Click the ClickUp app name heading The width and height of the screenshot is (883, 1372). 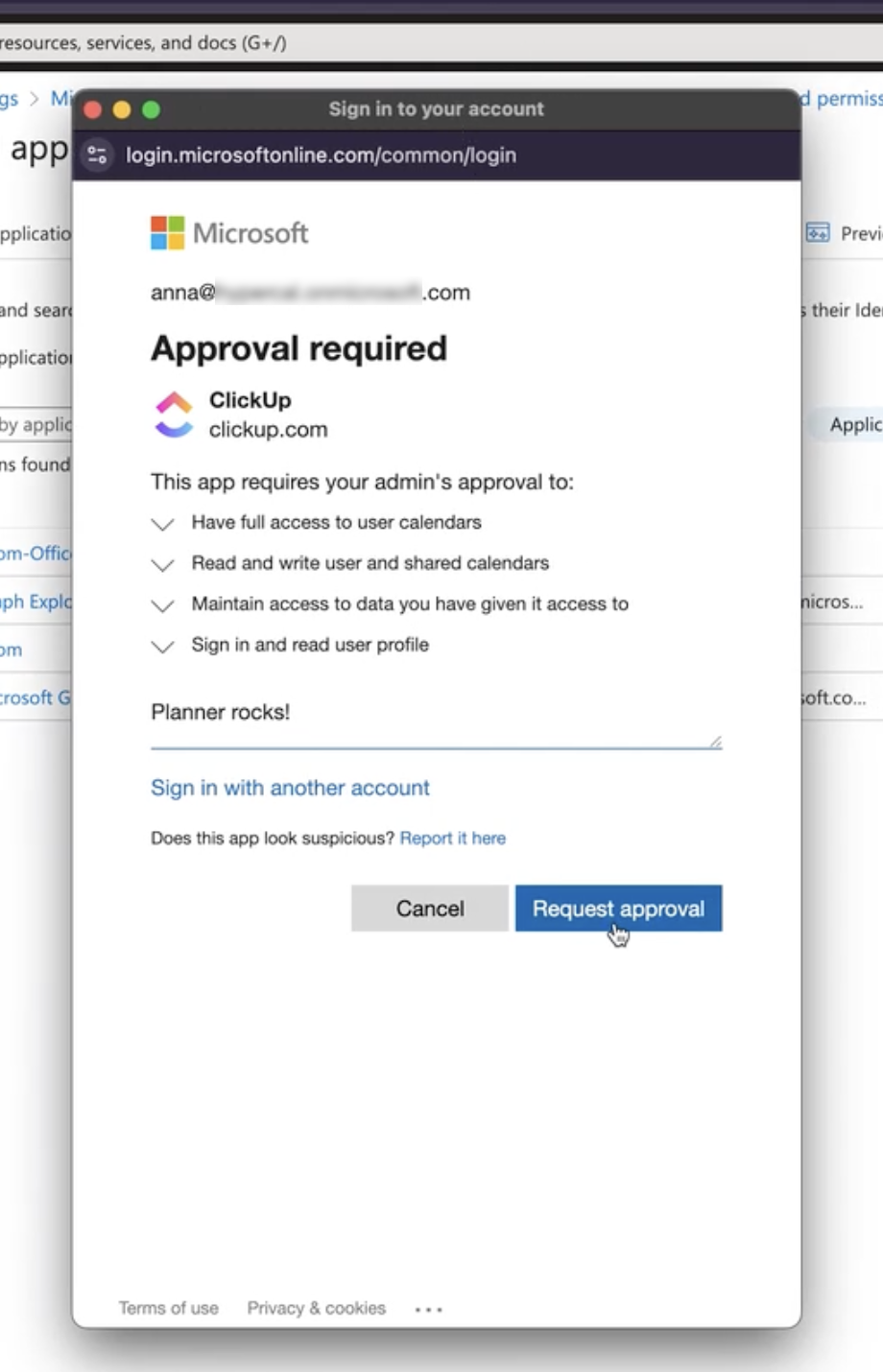pos(251,400)
